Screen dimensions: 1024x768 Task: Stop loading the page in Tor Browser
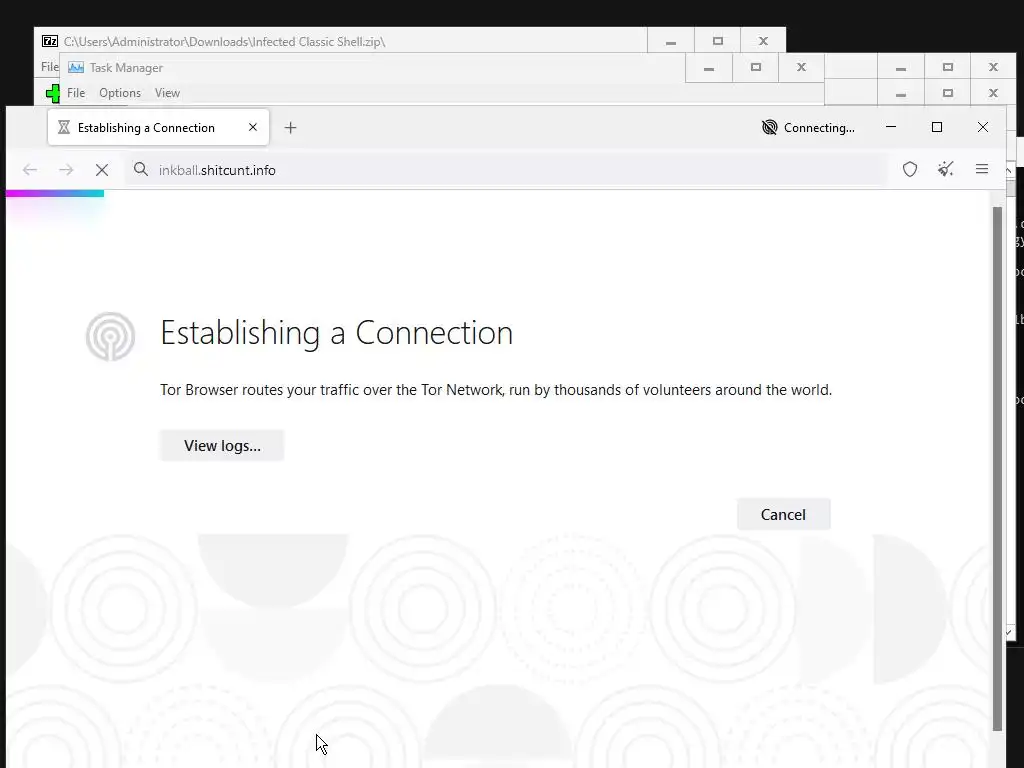[102, 170]
